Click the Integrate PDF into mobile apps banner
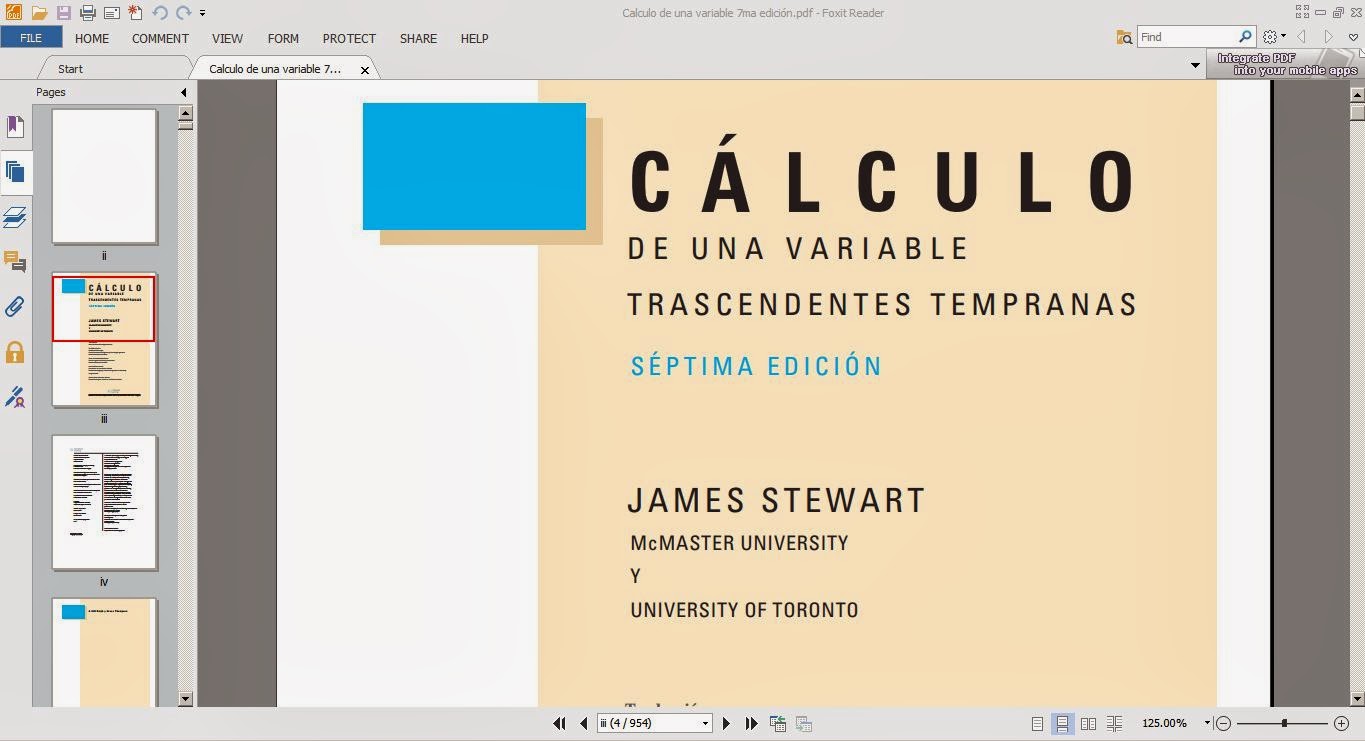Viewport: 1365px width, 741px height. [x=1286, y=65]
